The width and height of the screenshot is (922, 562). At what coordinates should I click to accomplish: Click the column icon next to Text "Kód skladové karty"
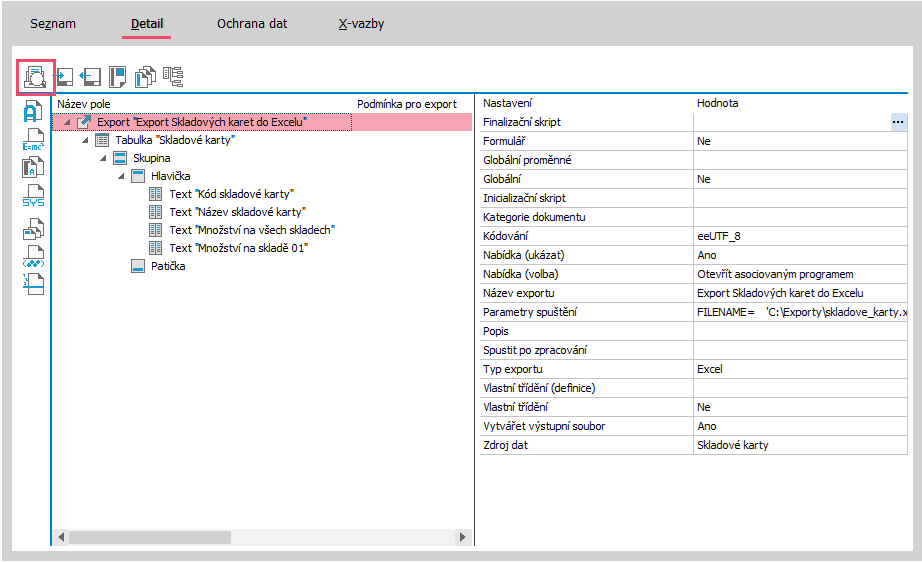tap(156, 194)
